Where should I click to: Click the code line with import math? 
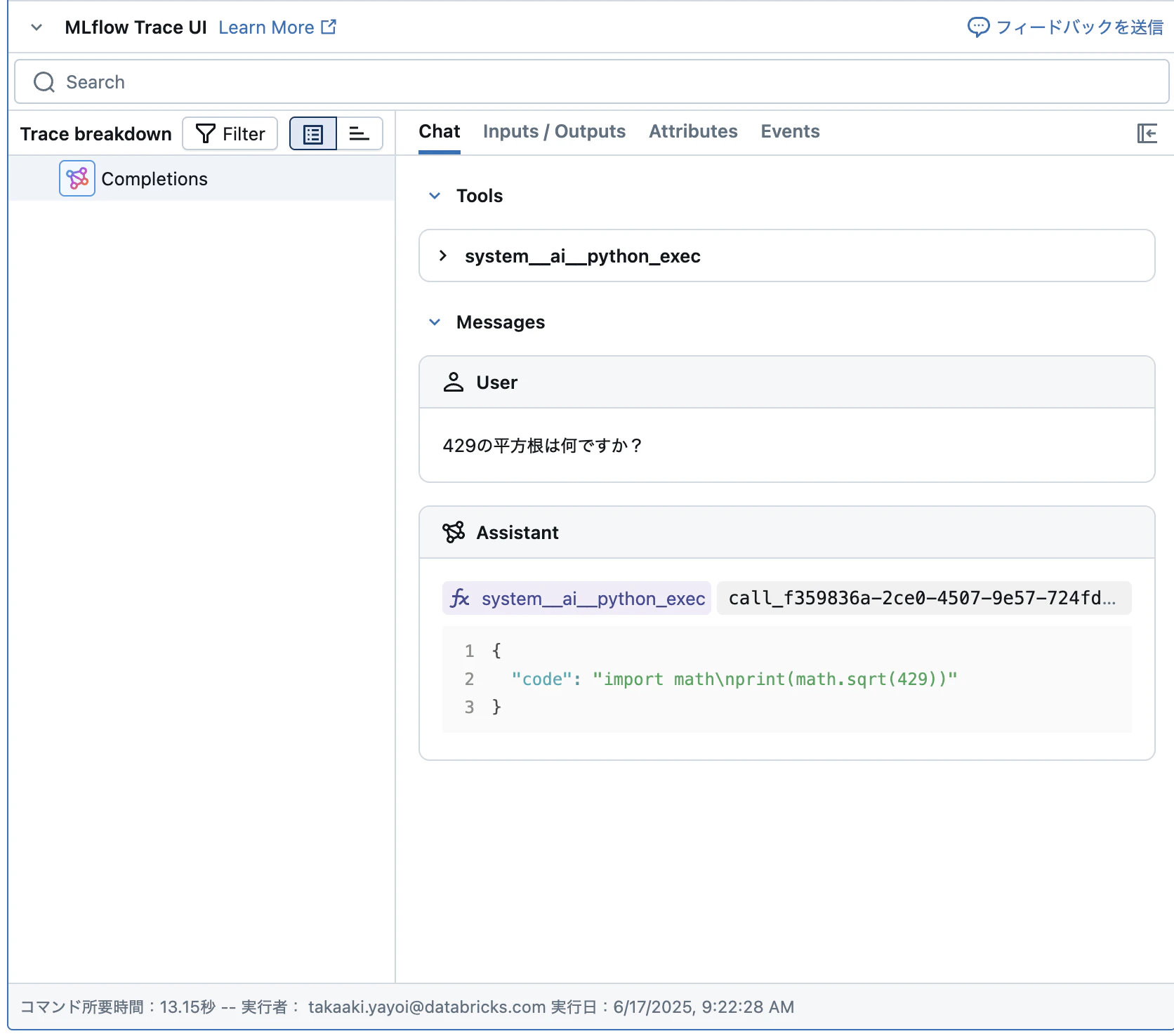point(734,679)
